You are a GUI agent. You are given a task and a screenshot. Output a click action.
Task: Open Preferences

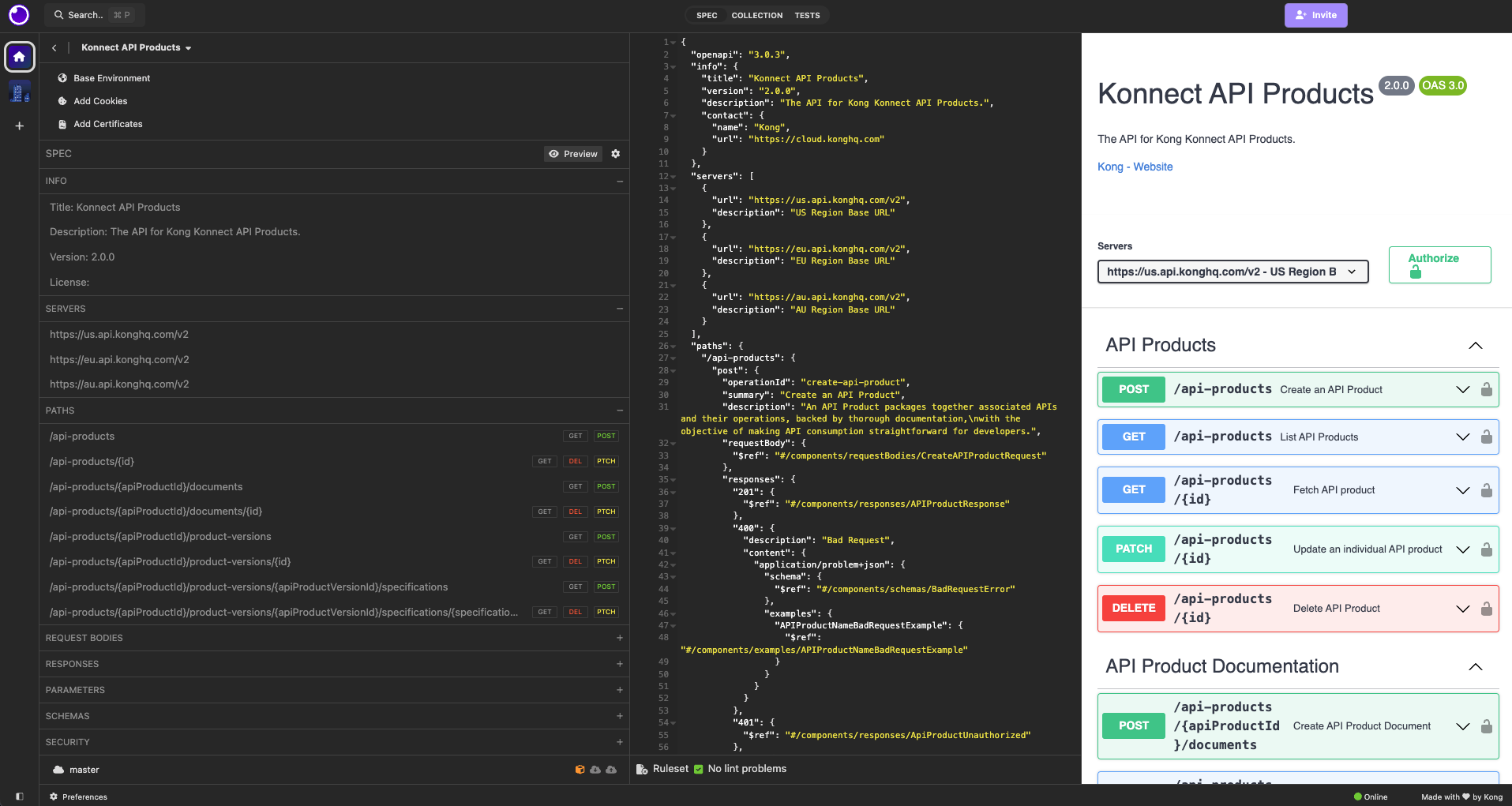(78, 797)
